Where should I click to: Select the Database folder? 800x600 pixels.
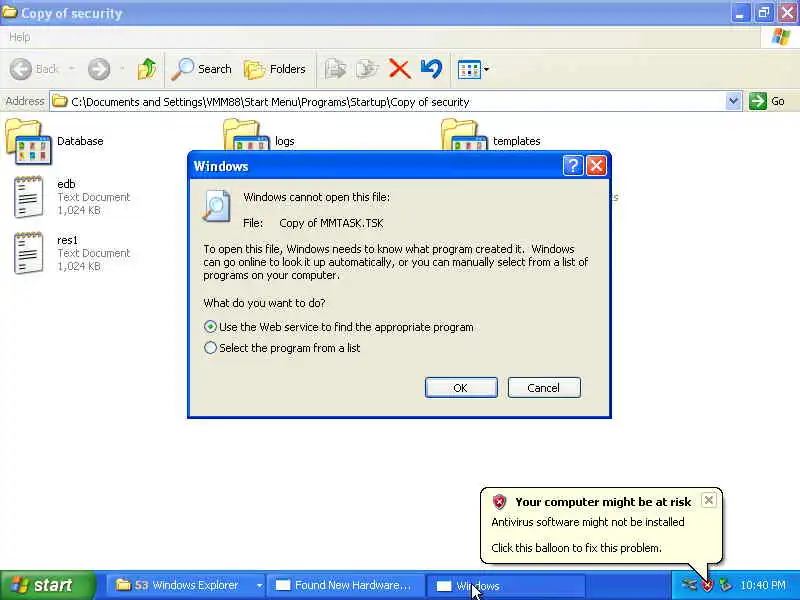point(55,141)
